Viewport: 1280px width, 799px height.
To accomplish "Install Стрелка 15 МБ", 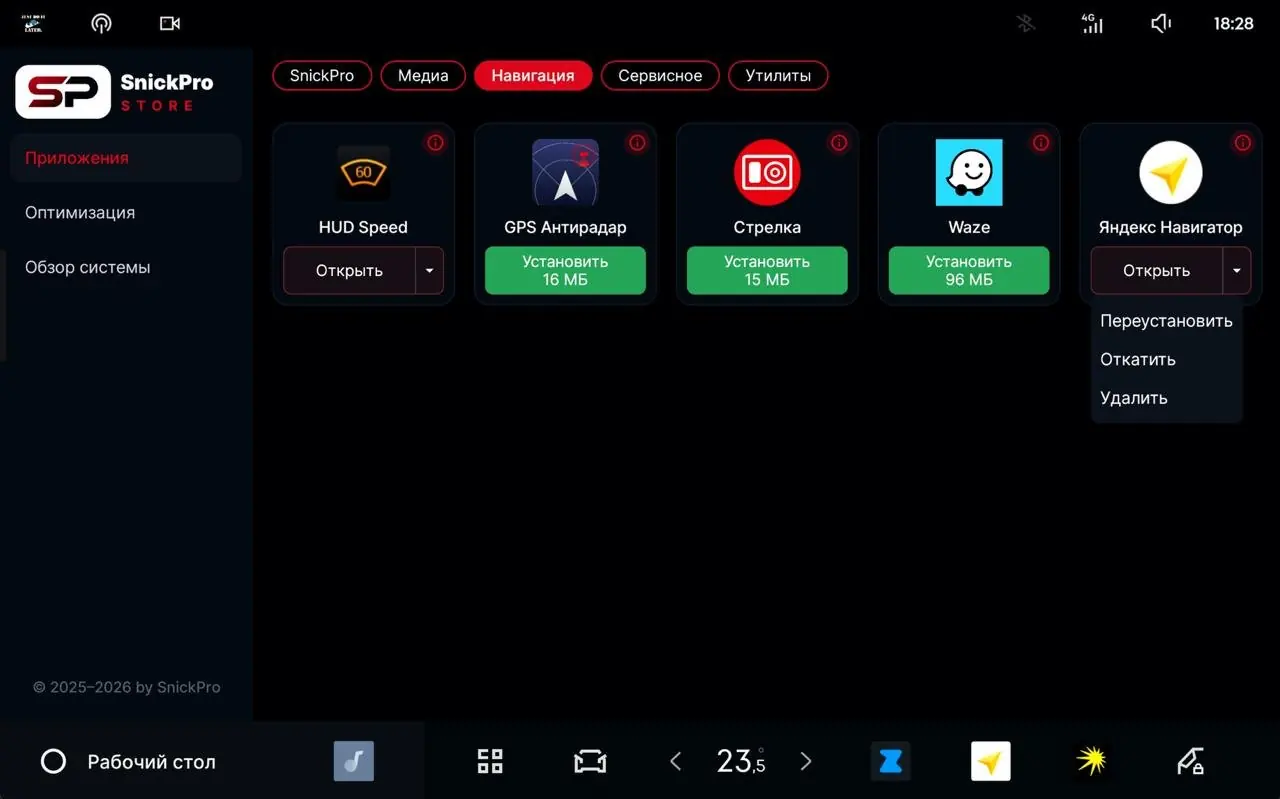I will pyautogui.click(x=767, y=271).
